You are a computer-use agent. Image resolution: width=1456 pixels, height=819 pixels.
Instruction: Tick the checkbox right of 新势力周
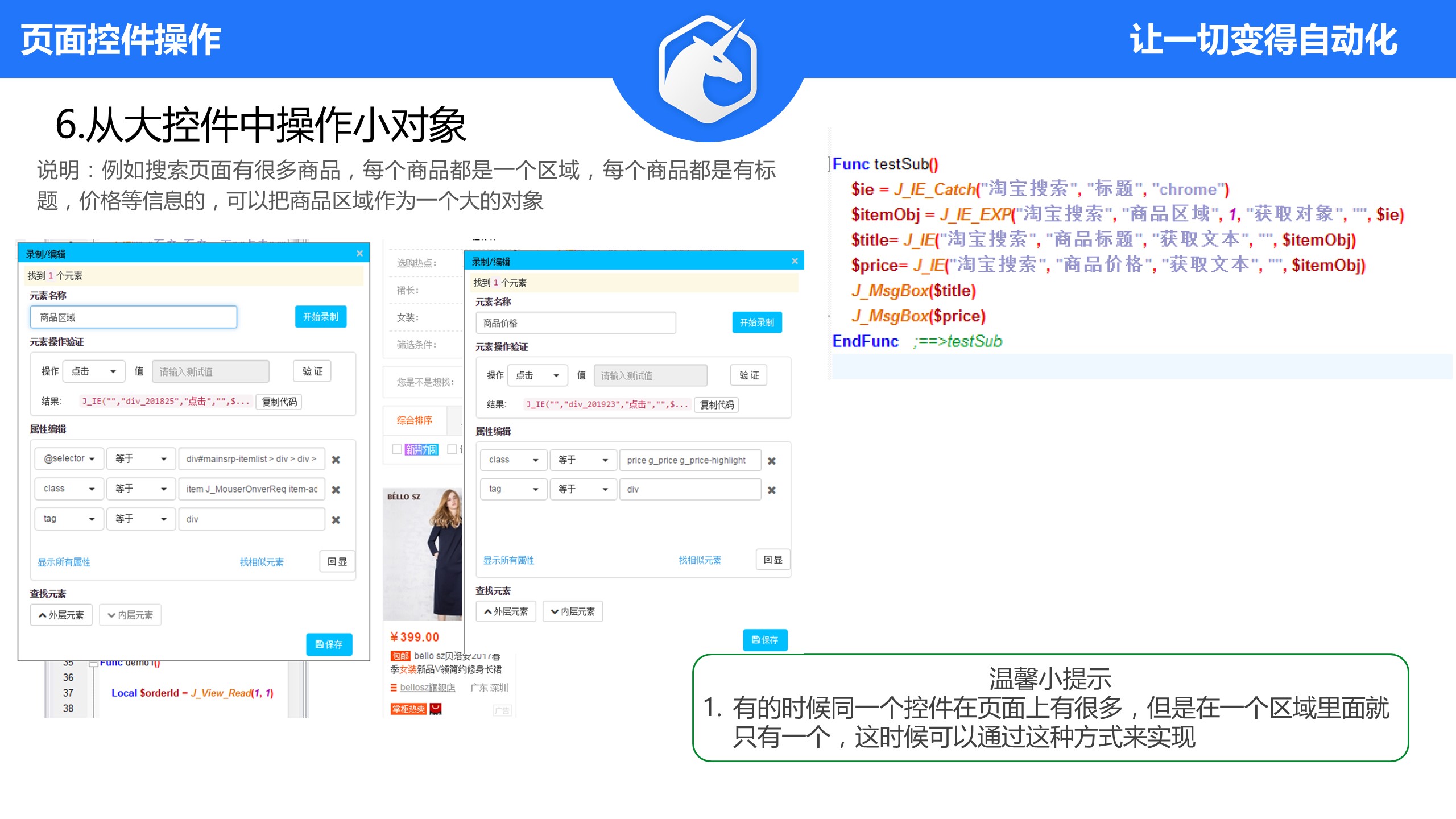tap(452, 449)
